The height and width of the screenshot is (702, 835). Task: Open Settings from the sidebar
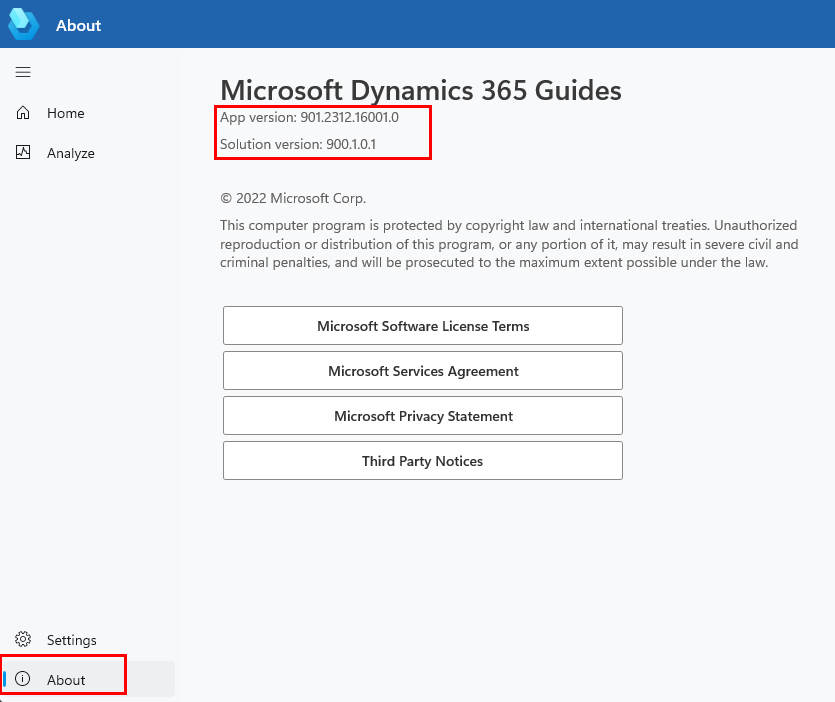(72, 639)
